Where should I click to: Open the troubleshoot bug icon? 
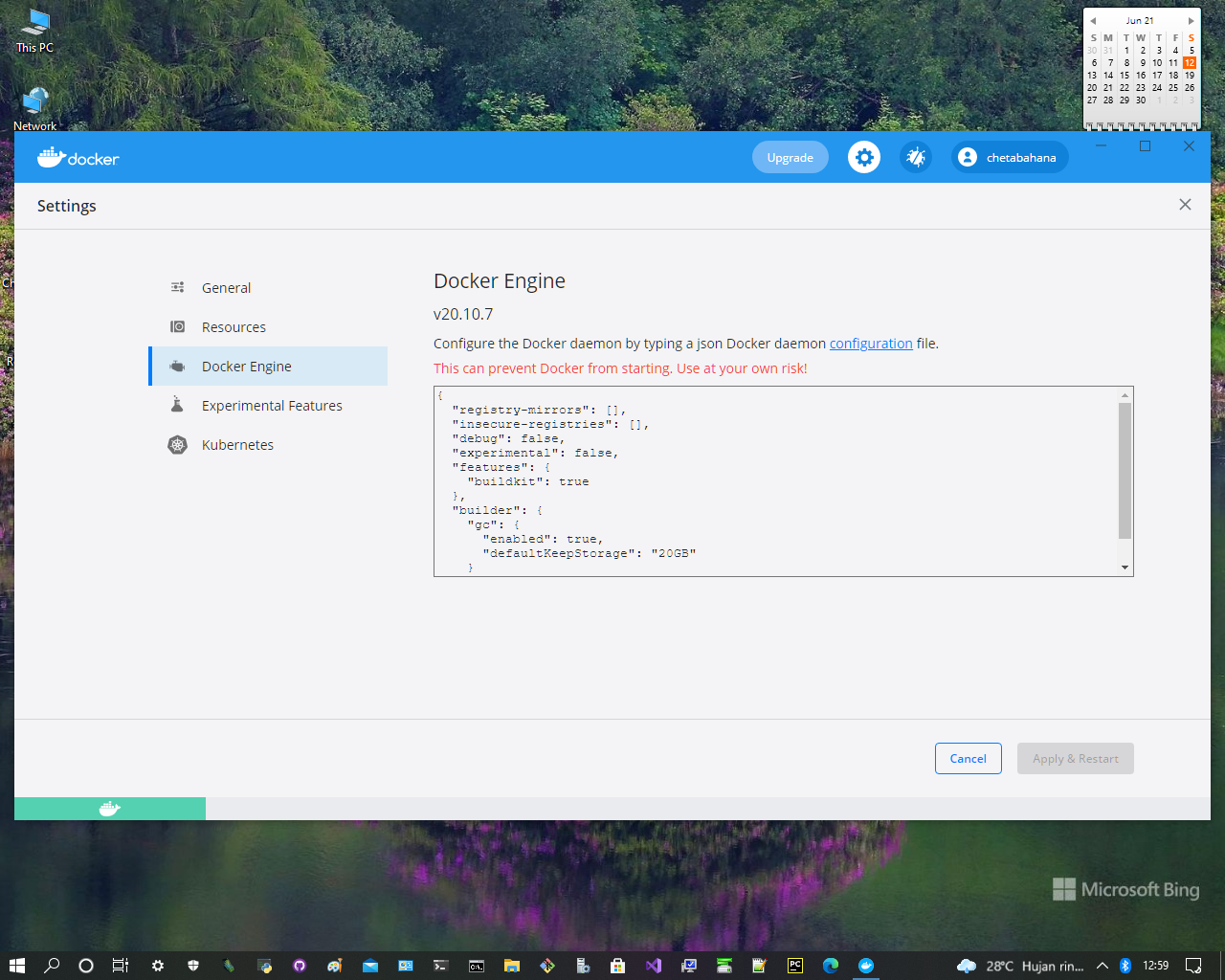click(916, 157)
